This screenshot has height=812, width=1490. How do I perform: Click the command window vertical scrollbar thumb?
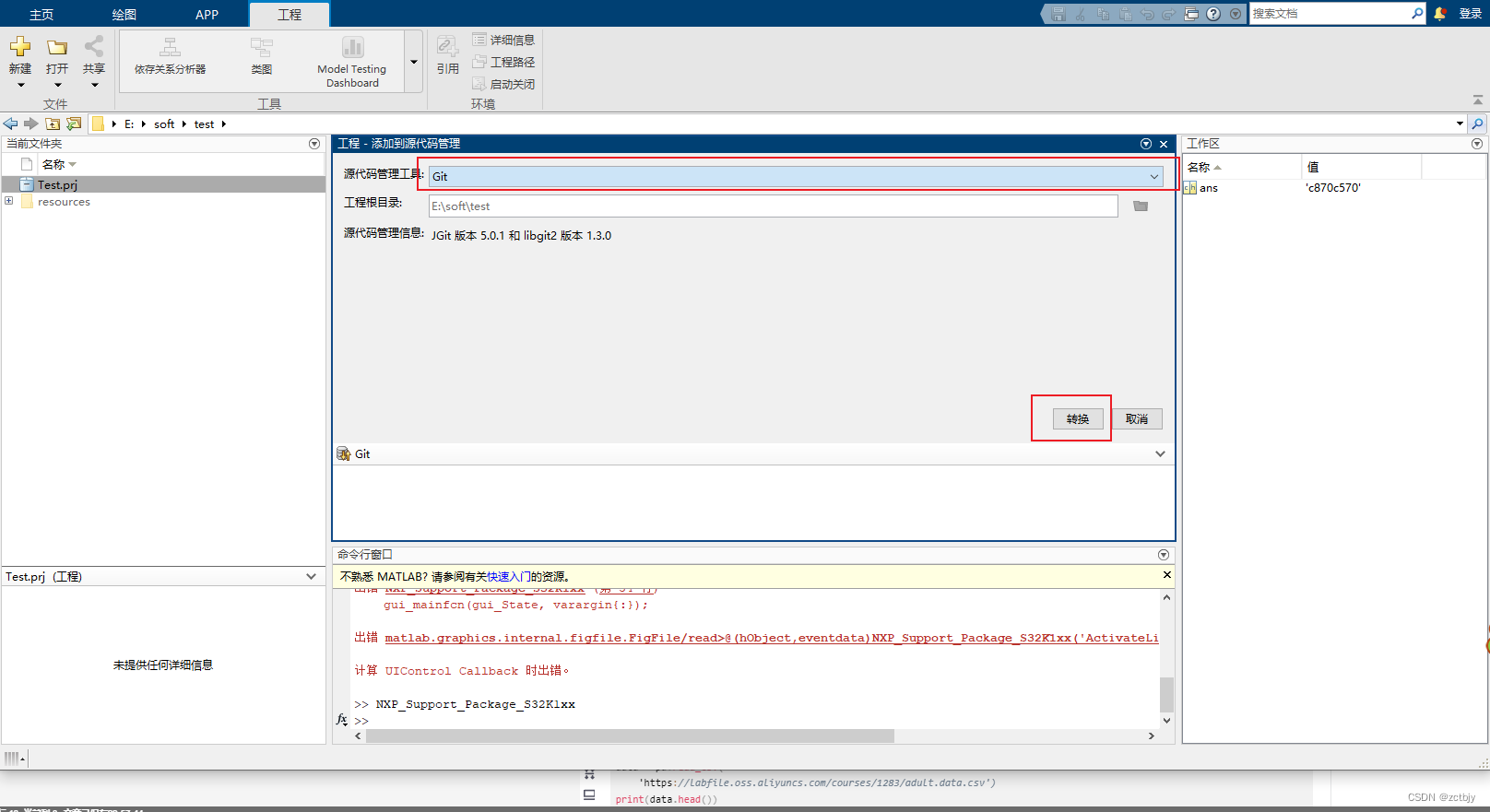click(x=1166, y=695)
